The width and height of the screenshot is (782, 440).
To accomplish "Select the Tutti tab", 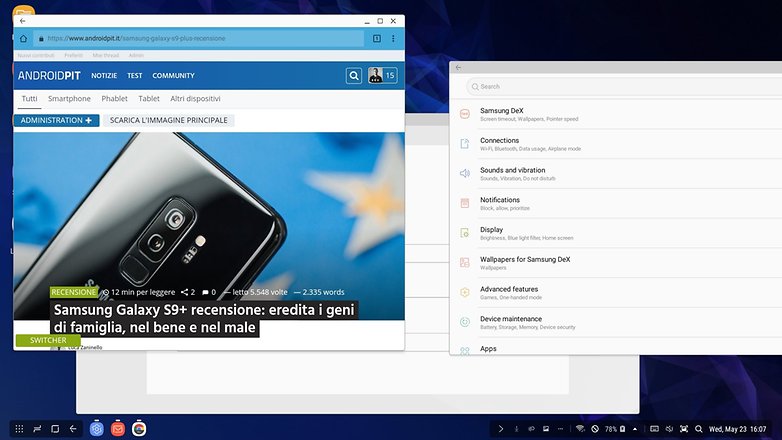I will pos(29,99).
